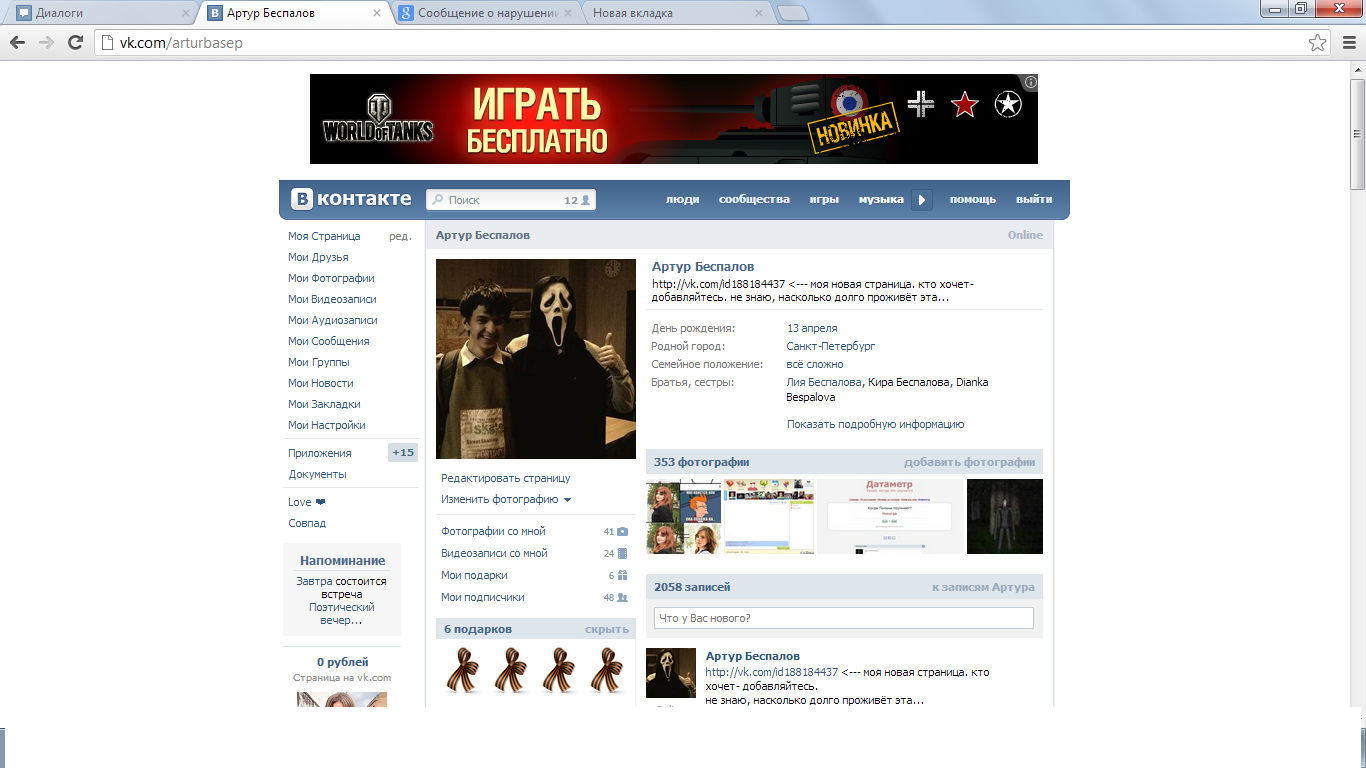The height and width of the screenshot is (768, 1366).
Task: Hide gifts with скрыть link
Action: pyautogui.click(x=607, y=629)
